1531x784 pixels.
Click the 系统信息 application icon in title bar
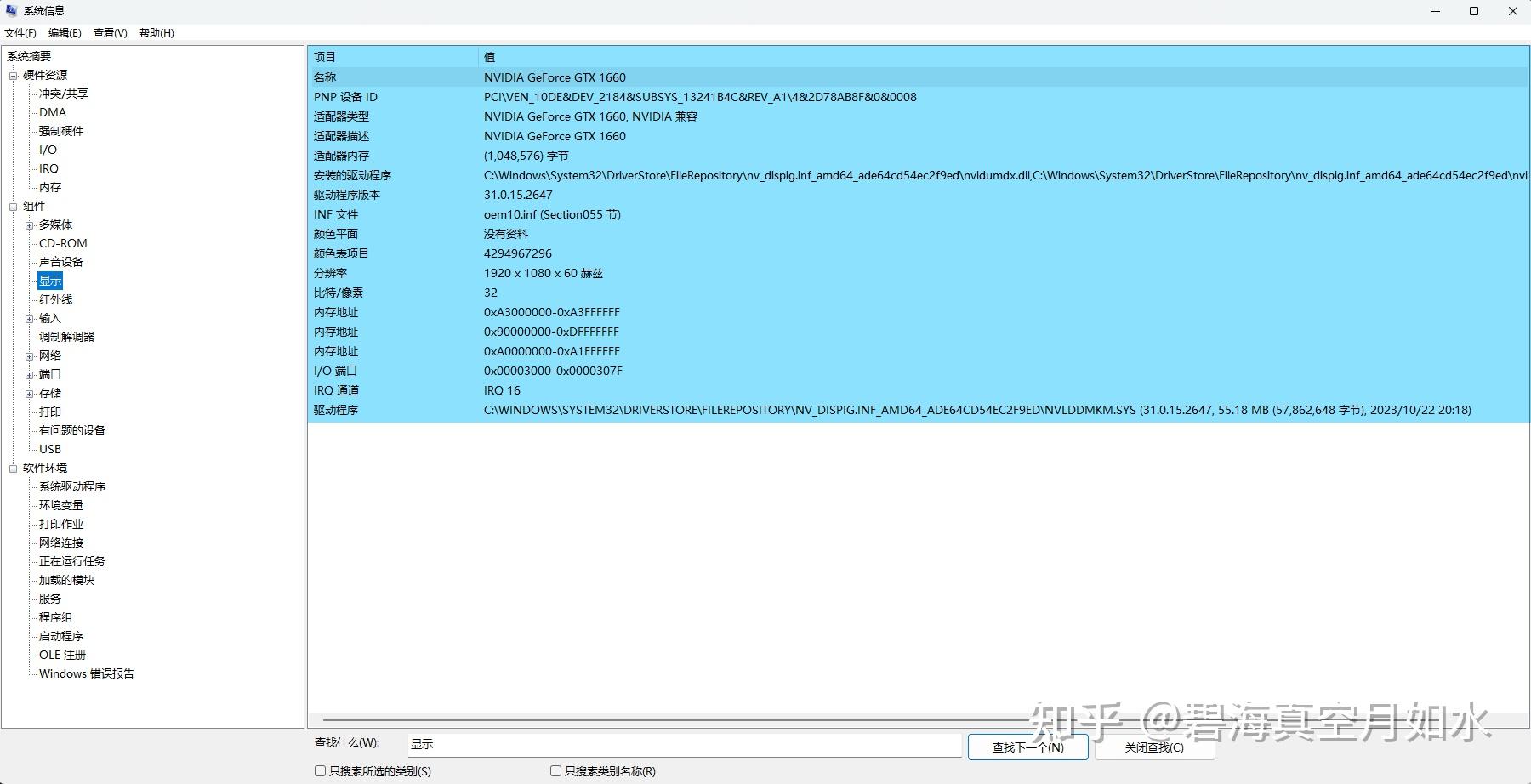coord(10,10)
